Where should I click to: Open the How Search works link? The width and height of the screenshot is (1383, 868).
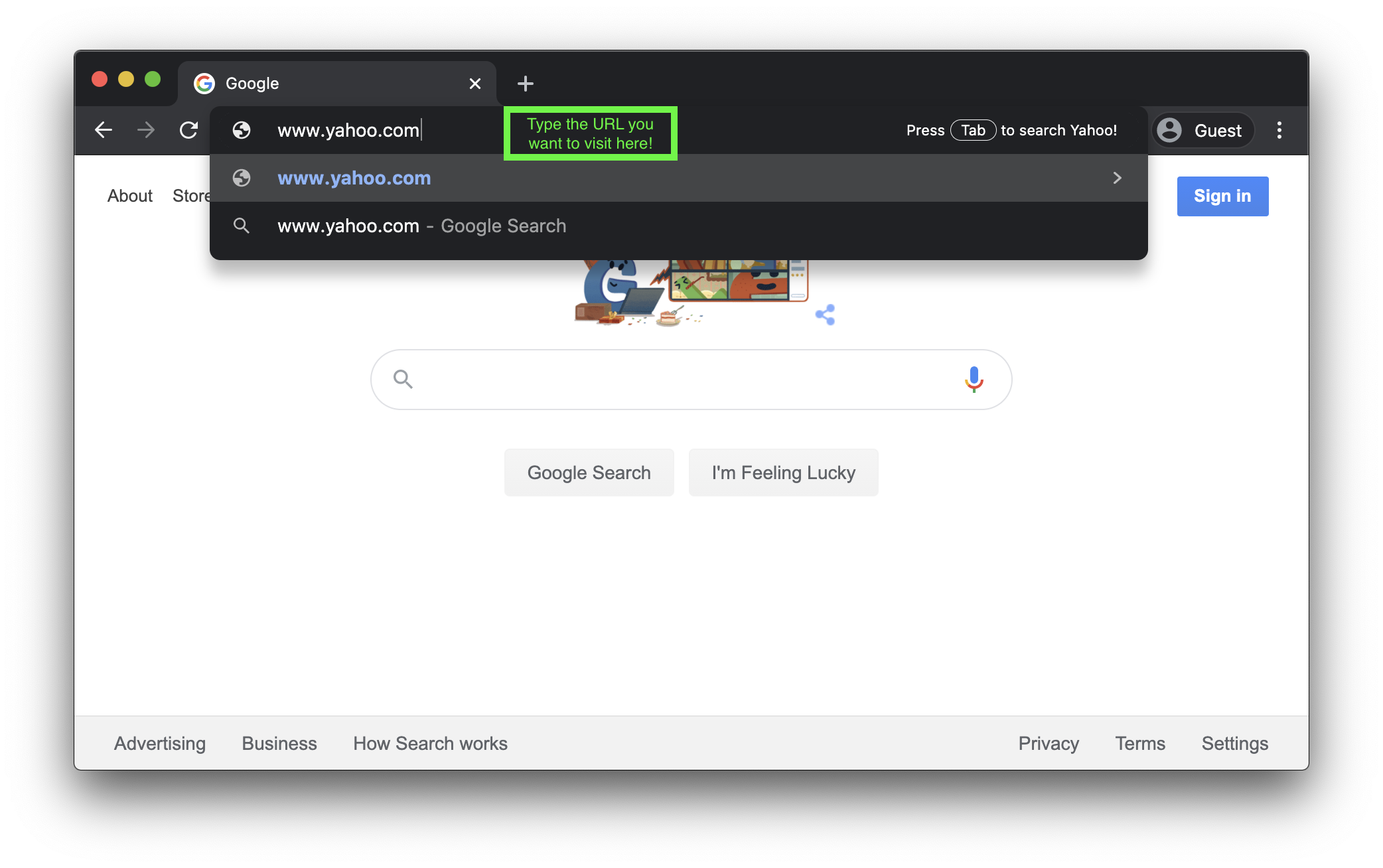(x=430, y=743)
